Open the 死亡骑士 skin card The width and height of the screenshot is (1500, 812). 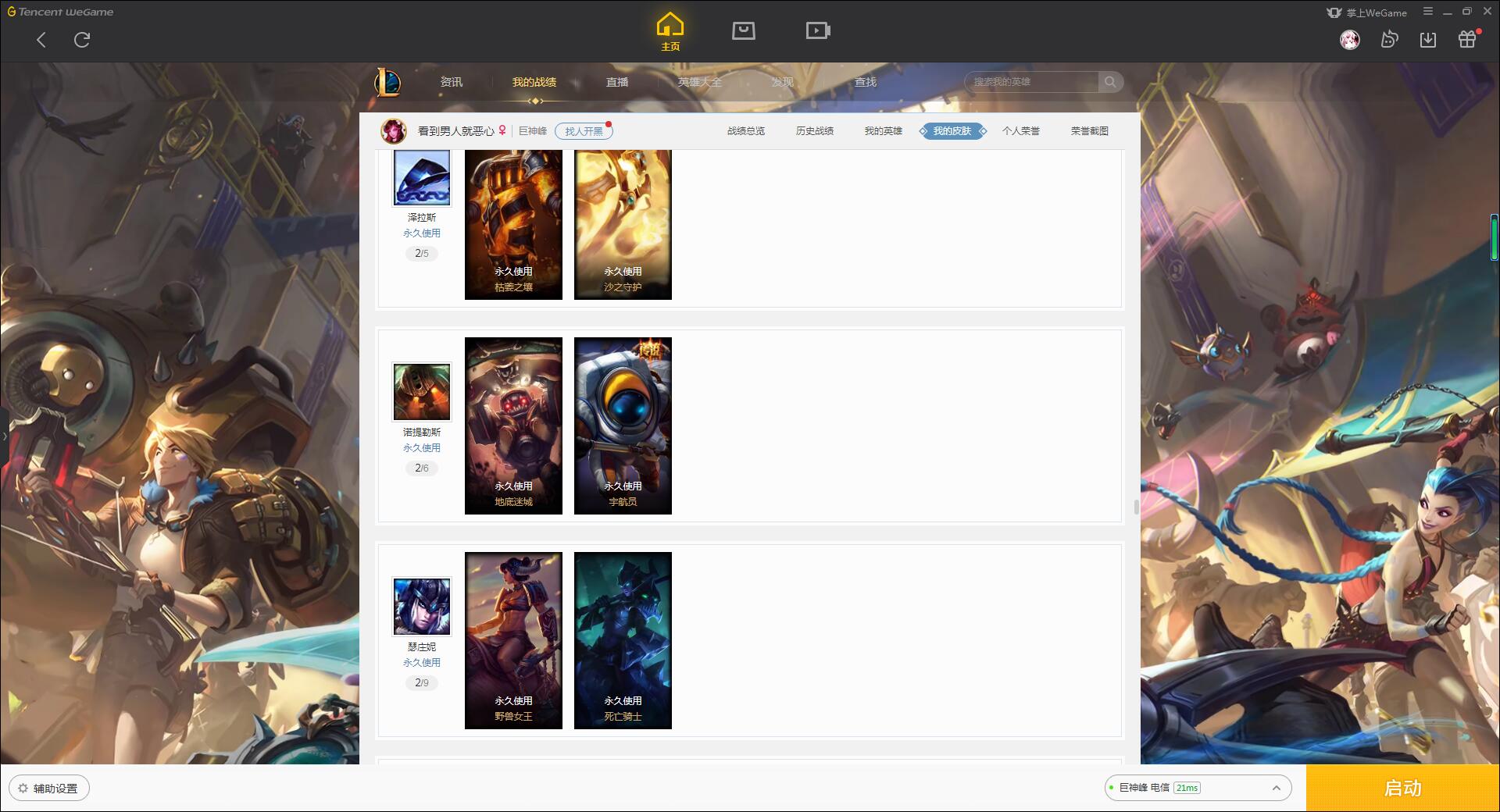pyautogui.click(x=623, y=641)
